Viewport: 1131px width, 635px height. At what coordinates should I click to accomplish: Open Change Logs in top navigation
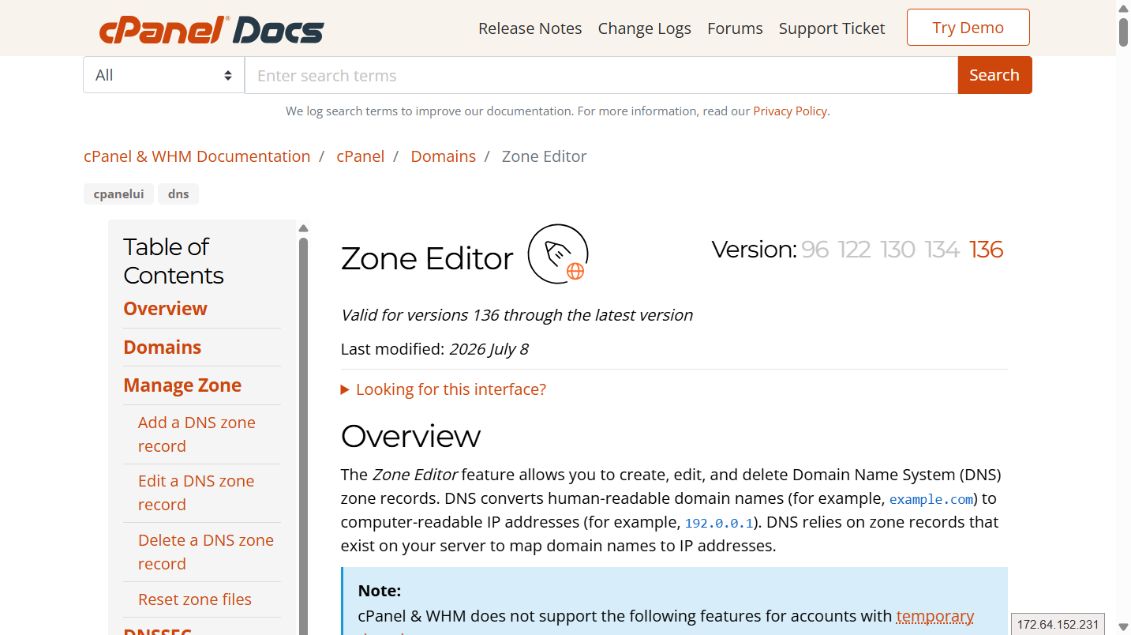644,28
